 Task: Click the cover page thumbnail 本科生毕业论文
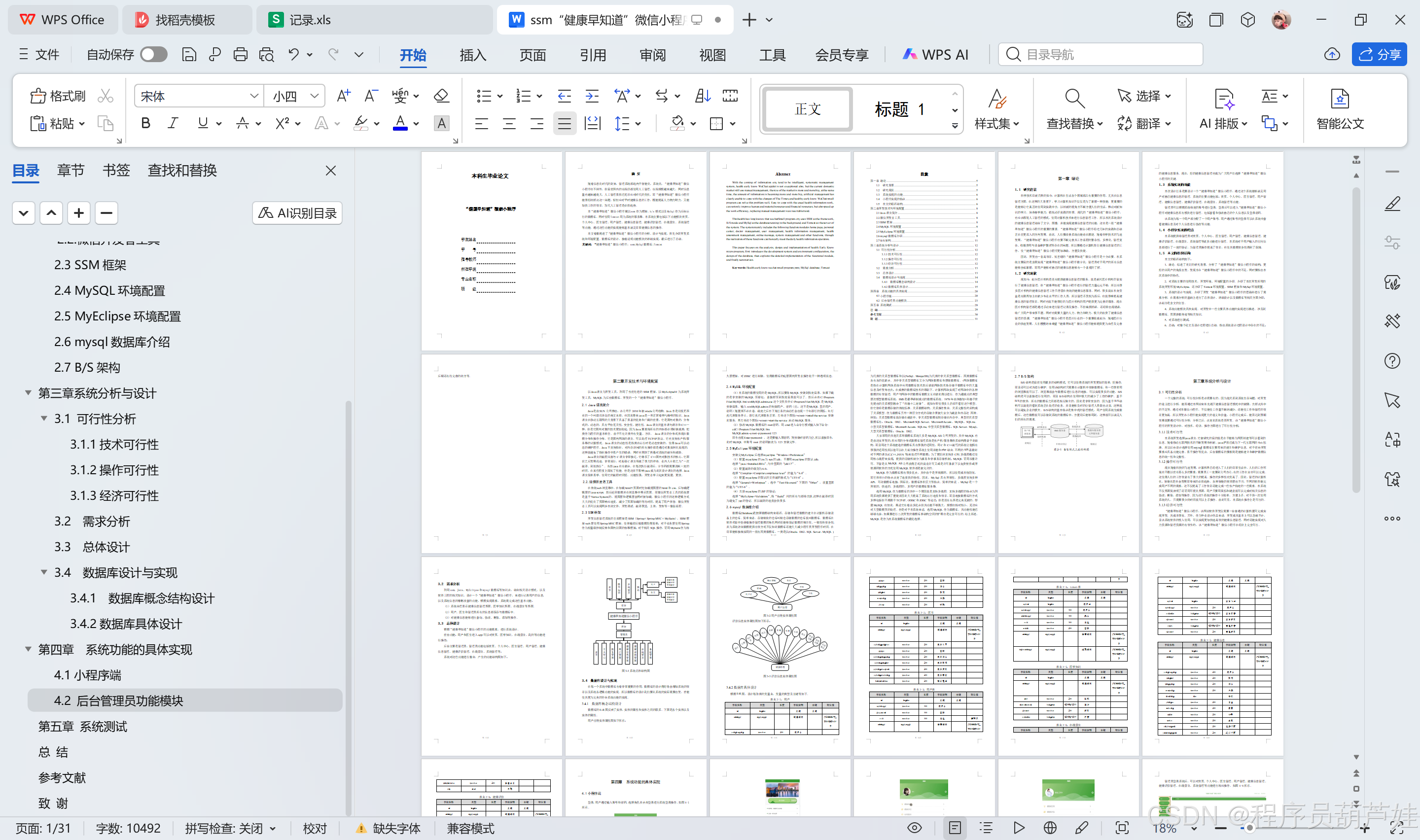coord(491,251)
